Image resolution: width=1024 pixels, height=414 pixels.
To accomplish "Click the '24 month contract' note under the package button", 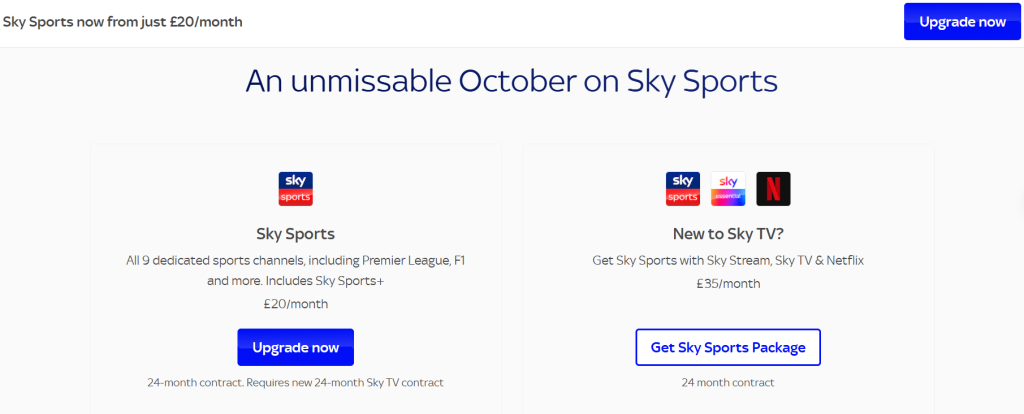I will [x=728, y=382].
